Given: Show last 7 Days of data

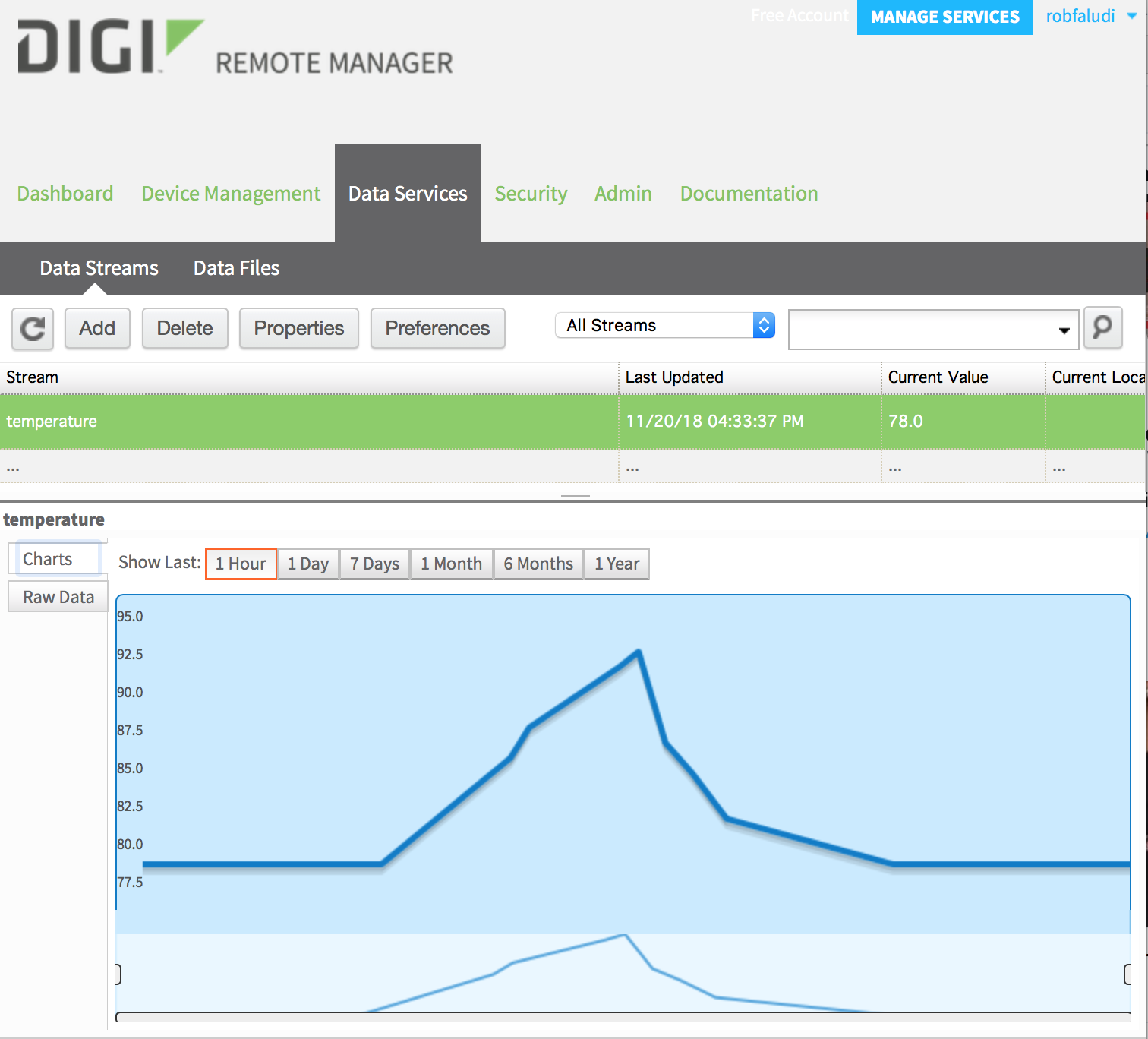Looking at the screenshot, I should tap(374, 564).
